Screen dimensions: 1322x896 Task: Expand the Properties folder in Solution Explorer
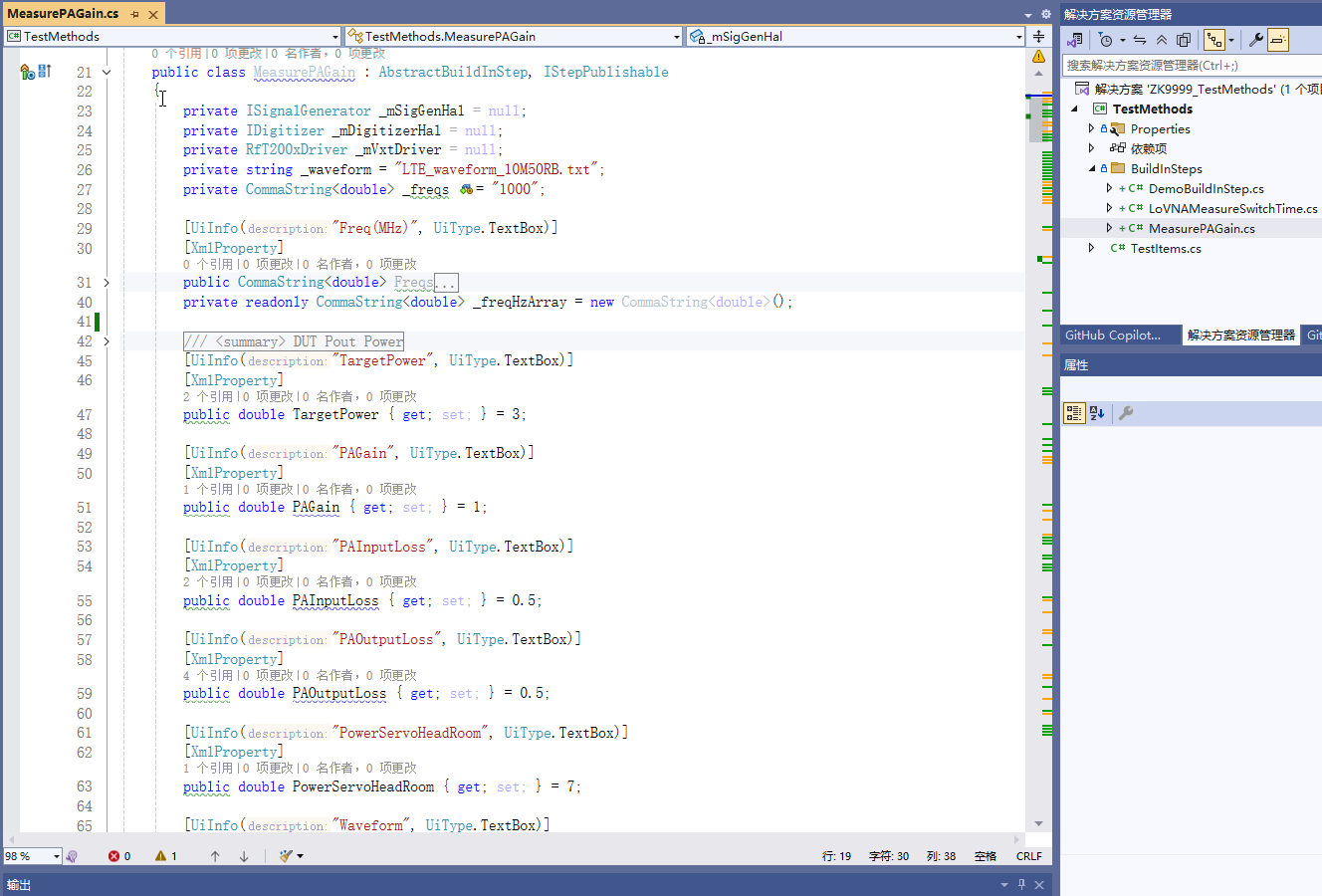[x=1092, y=128]
